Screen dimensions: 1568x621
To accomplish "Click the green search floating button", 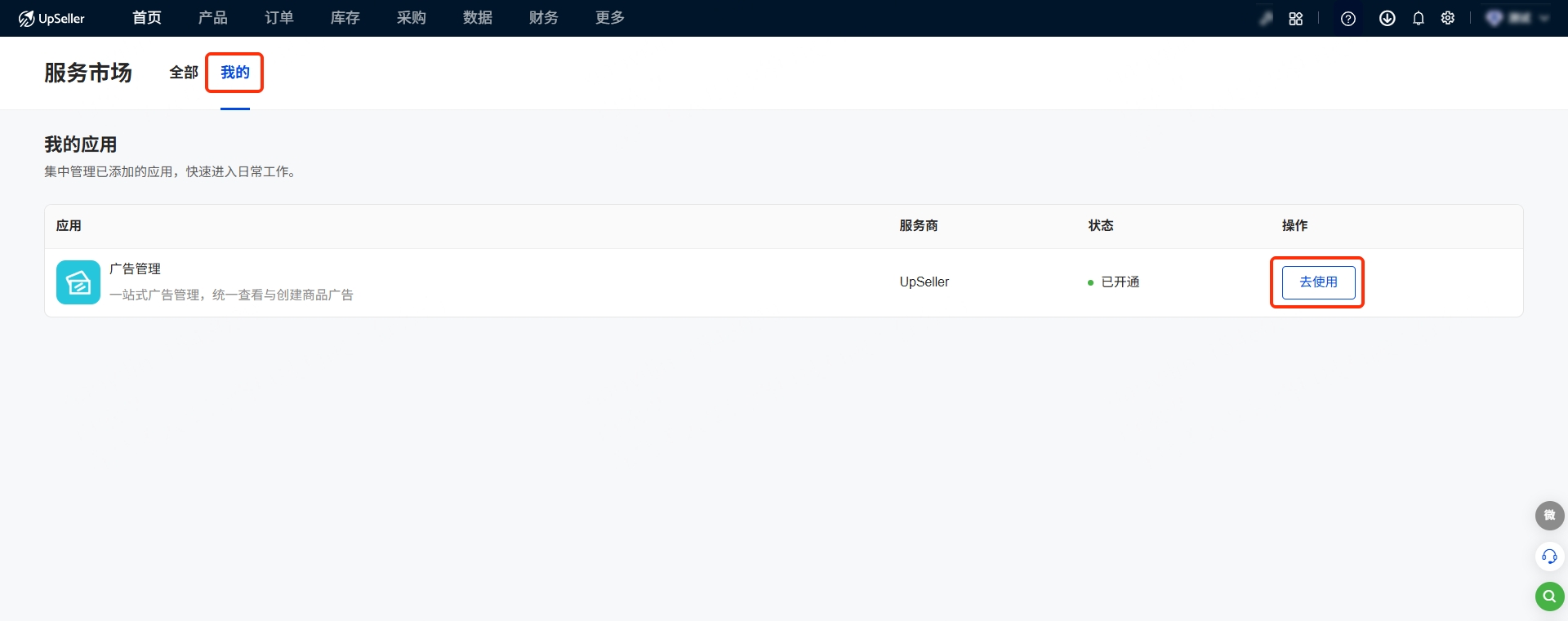I will point(1549,597).
